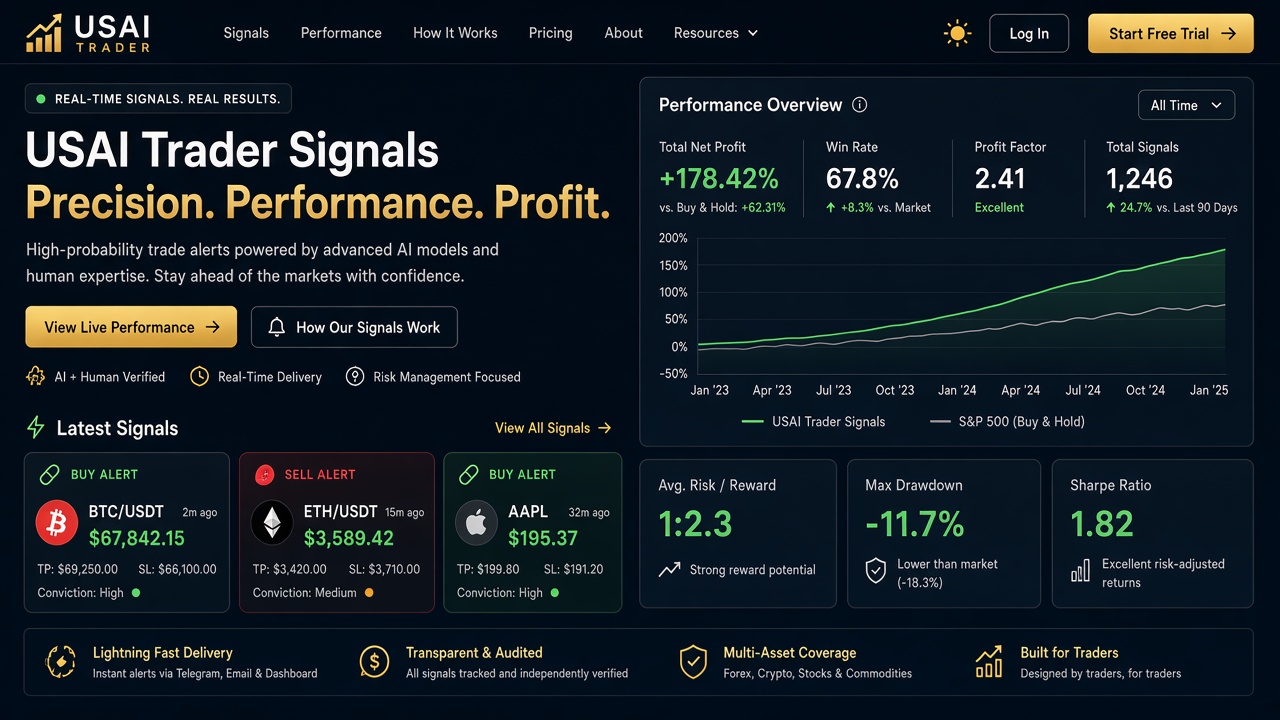Click How Our Signals Work button
The width and height of the screenshot is (1280, 720).
354,327
